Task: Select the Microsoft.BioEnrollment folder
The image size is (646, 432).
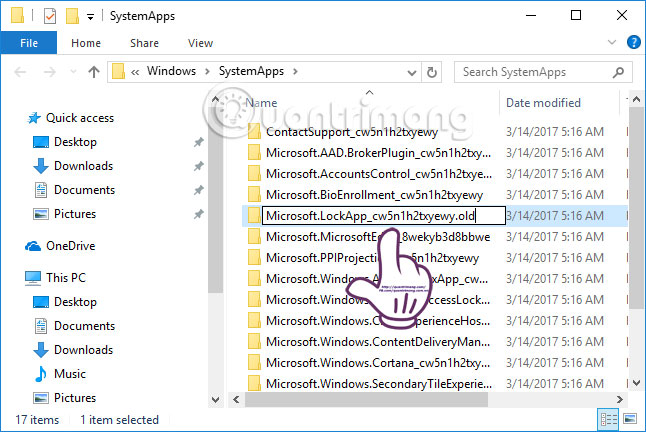Action: [374, 195]
